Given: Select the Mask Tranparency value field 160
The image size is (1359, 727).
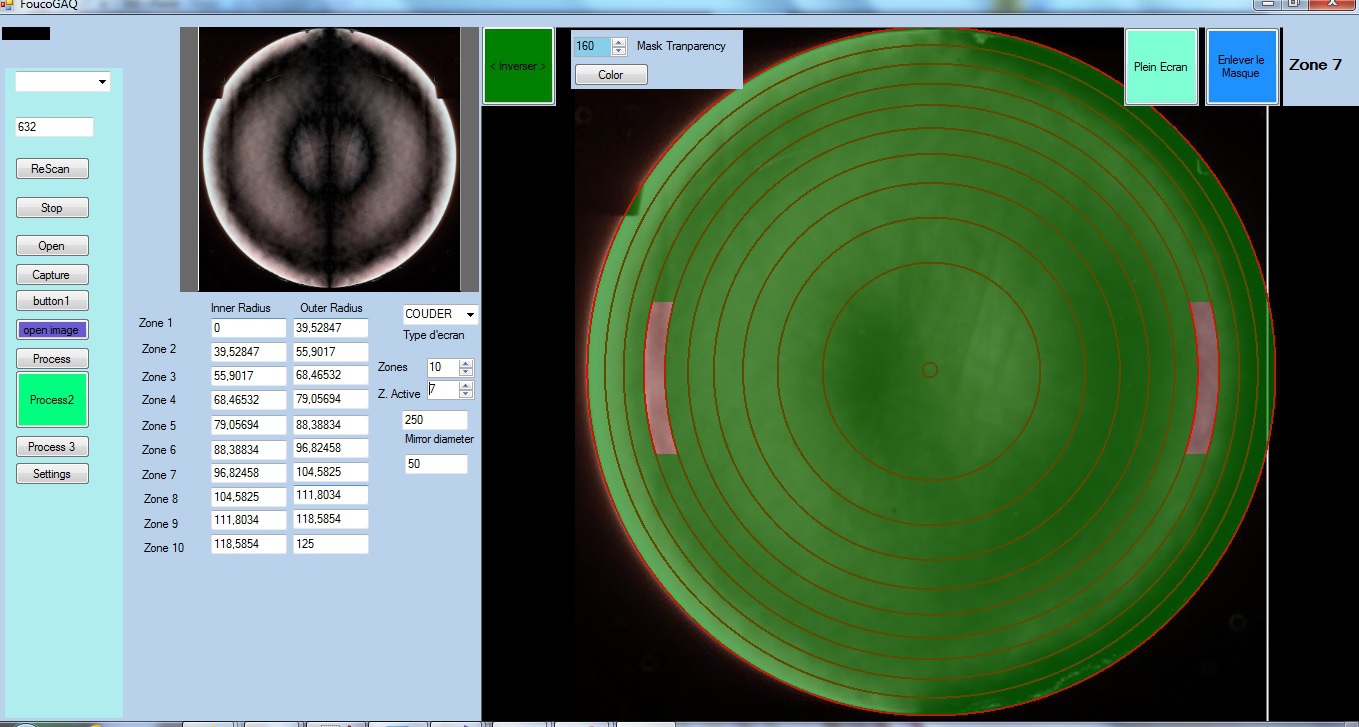Looking at the screenshot, I should pyautogui.click(x=592, y=47).
